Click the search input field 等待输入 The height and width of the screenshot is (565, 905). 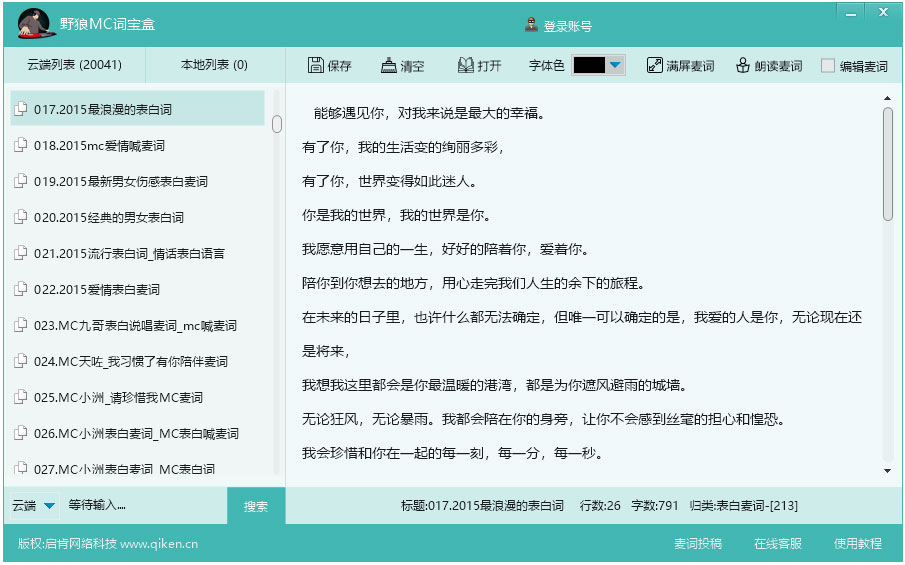[x=145, y=506]
